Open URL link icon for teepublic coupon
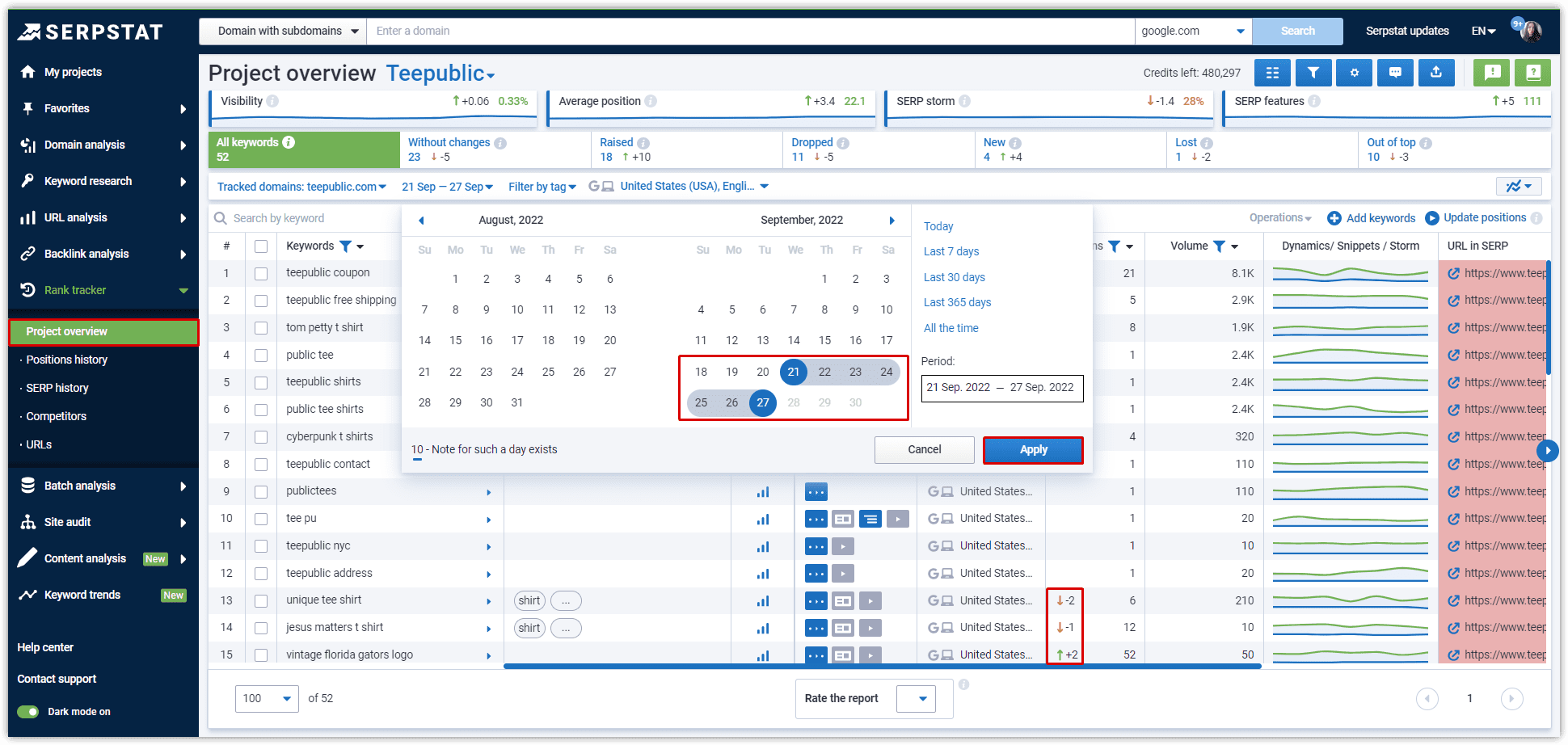Viewport: 1568px width, 745px height. (x=1453, y=274)
